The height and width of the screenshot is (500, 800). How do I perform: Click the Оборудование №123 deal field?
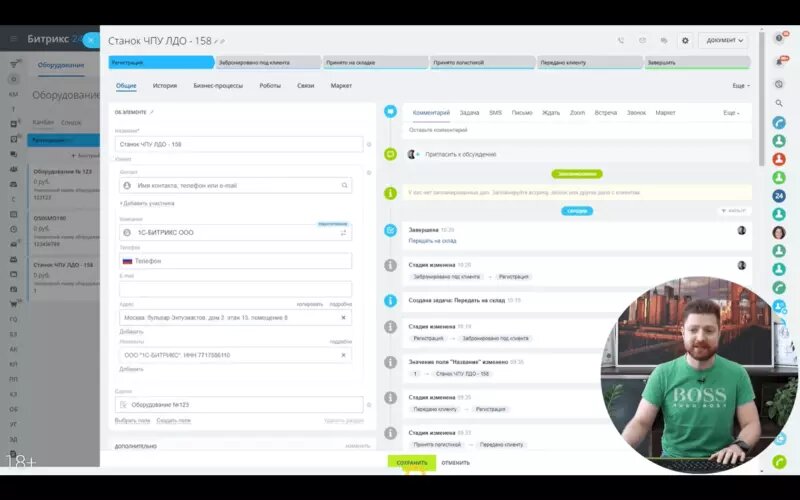[239, 405]
